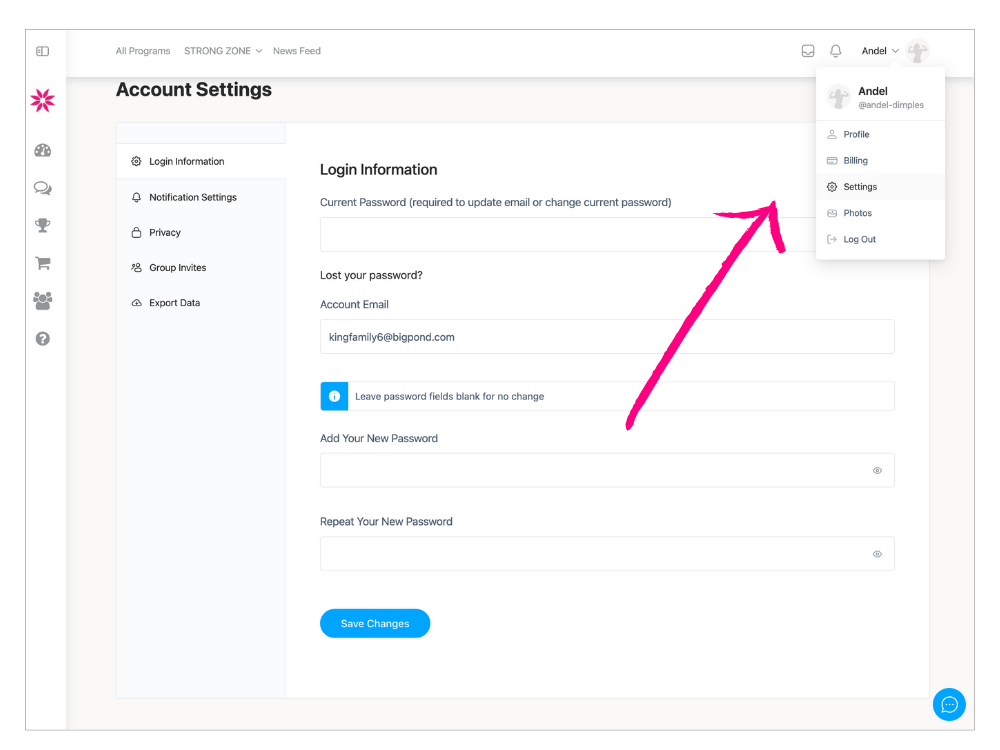Click the Save Changes button
Screen dimensions: 1000x750
click(375, 624)
